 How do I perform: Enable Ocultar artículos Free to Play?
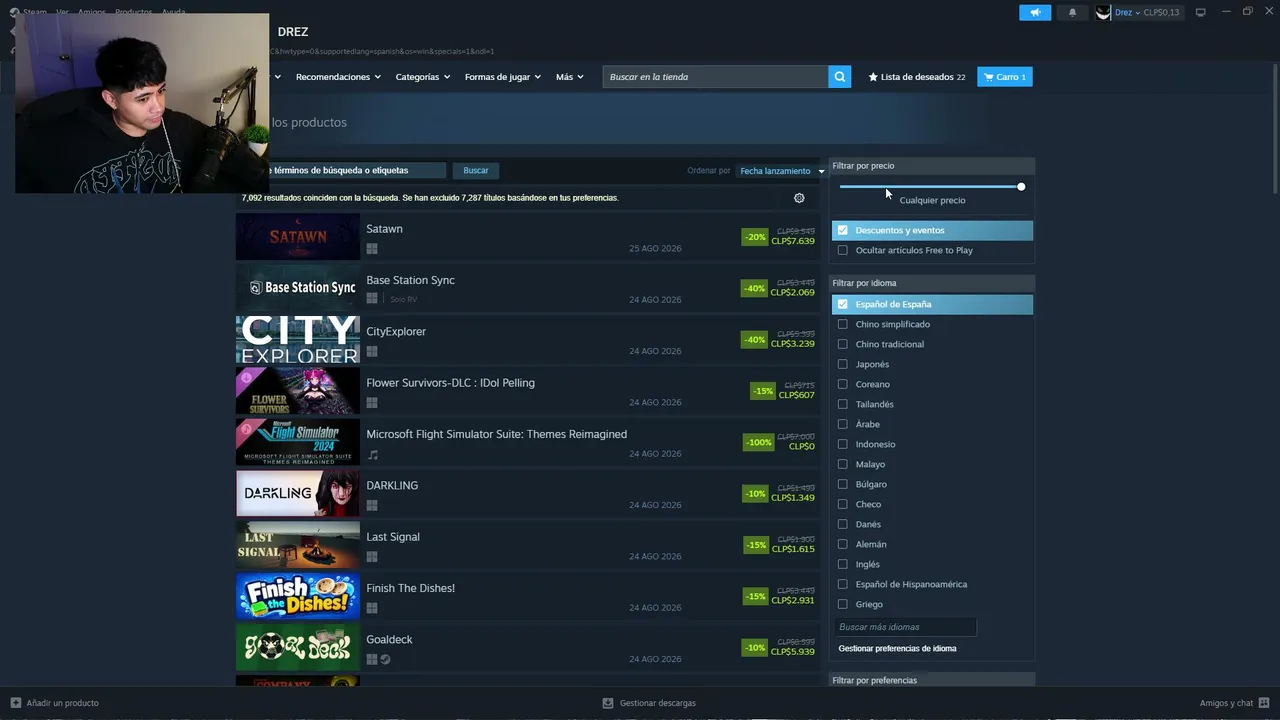842,250
